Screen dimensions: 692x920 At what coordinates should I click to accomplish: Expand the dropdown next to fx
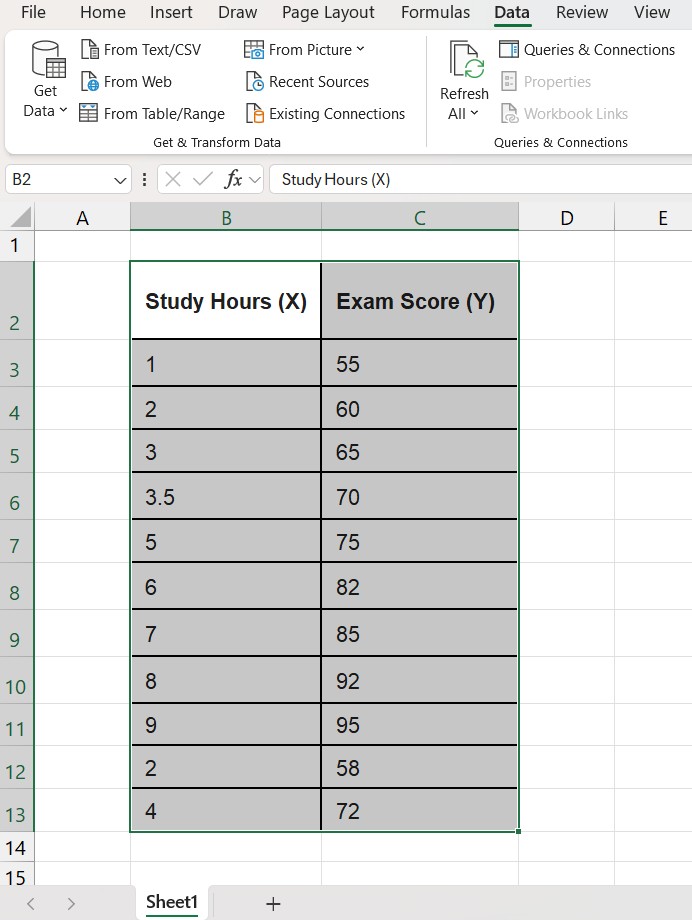(255, 180)
